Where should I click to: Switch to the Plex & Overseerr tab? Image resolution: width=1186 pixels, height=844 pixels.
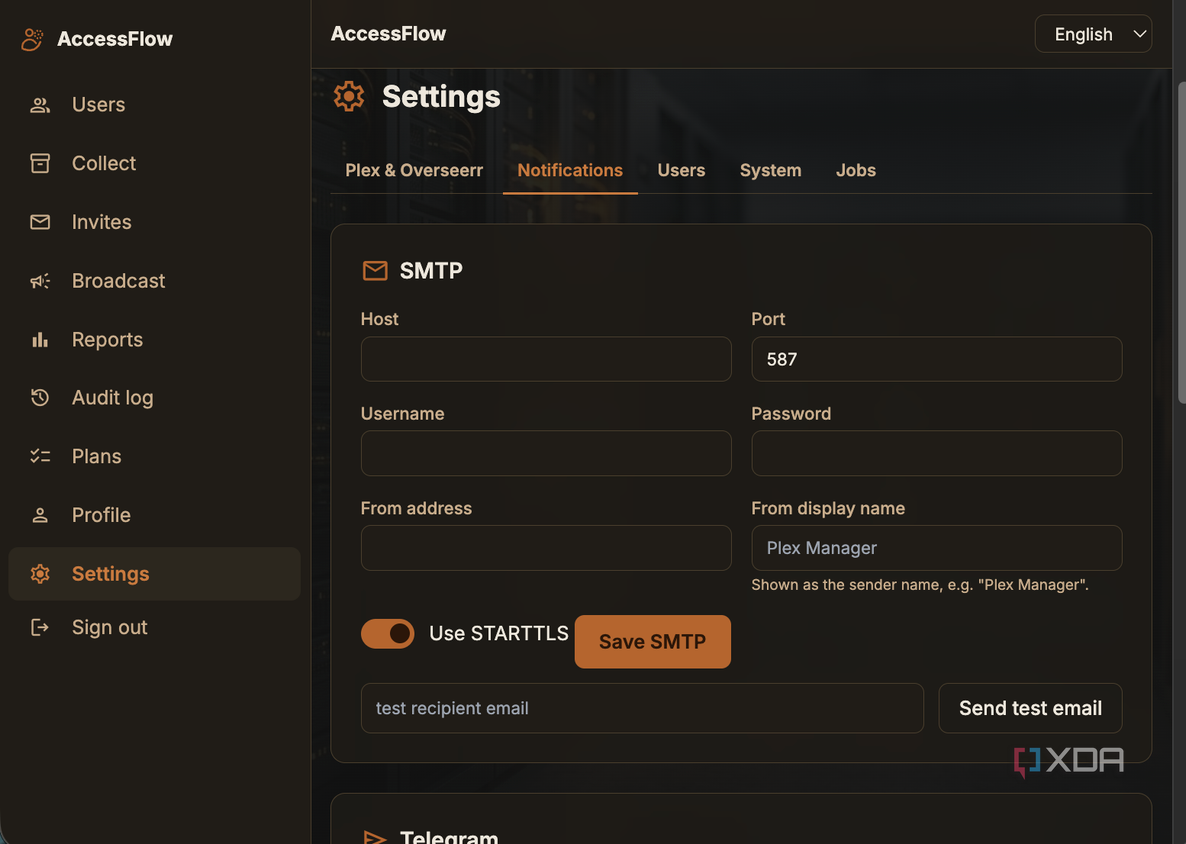point(414,171)
